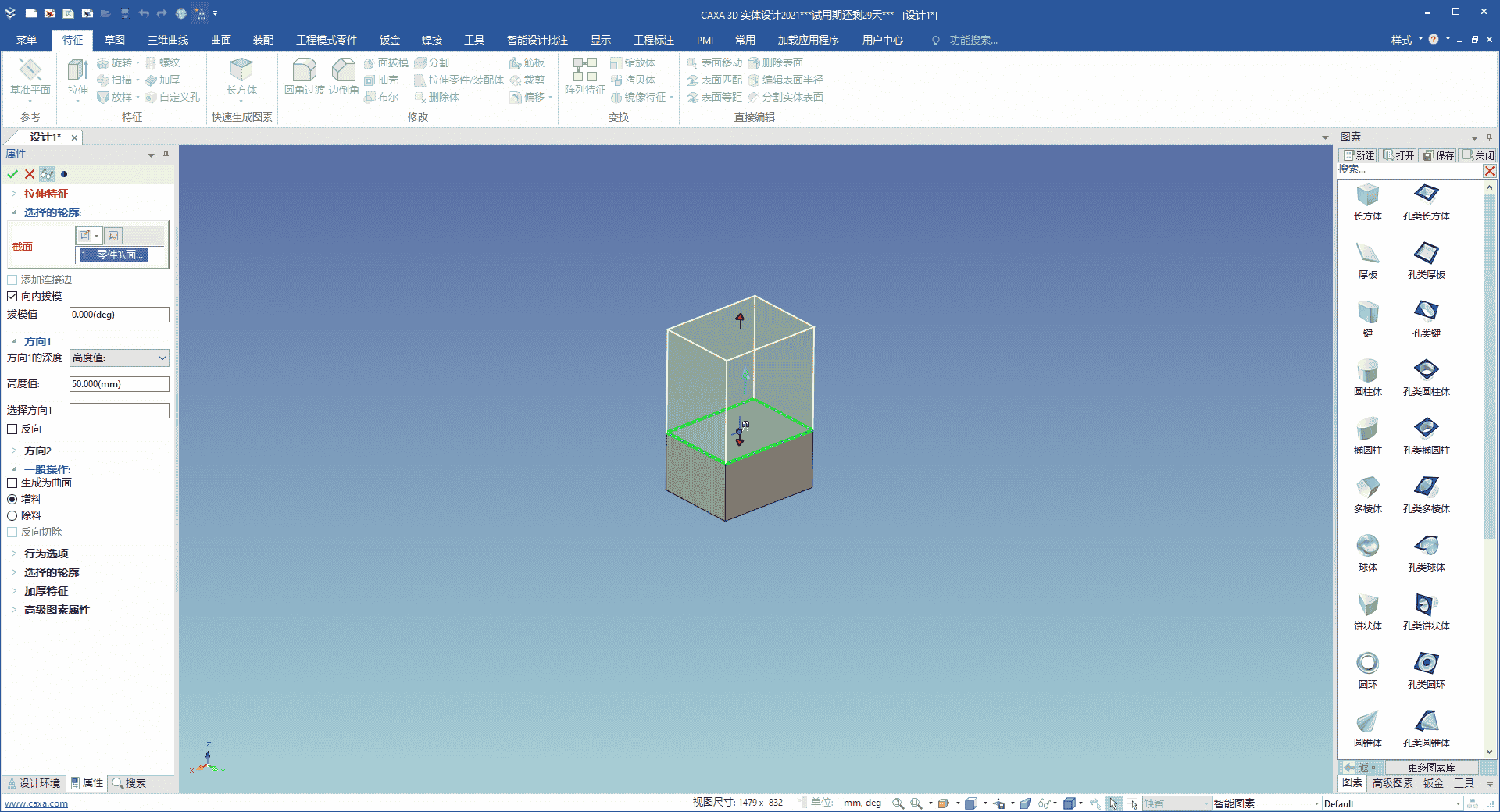Screen dimensions: 1500x812
Task: Select the 镜像特征 mirror feature tool
Action: tap(641, 97)
